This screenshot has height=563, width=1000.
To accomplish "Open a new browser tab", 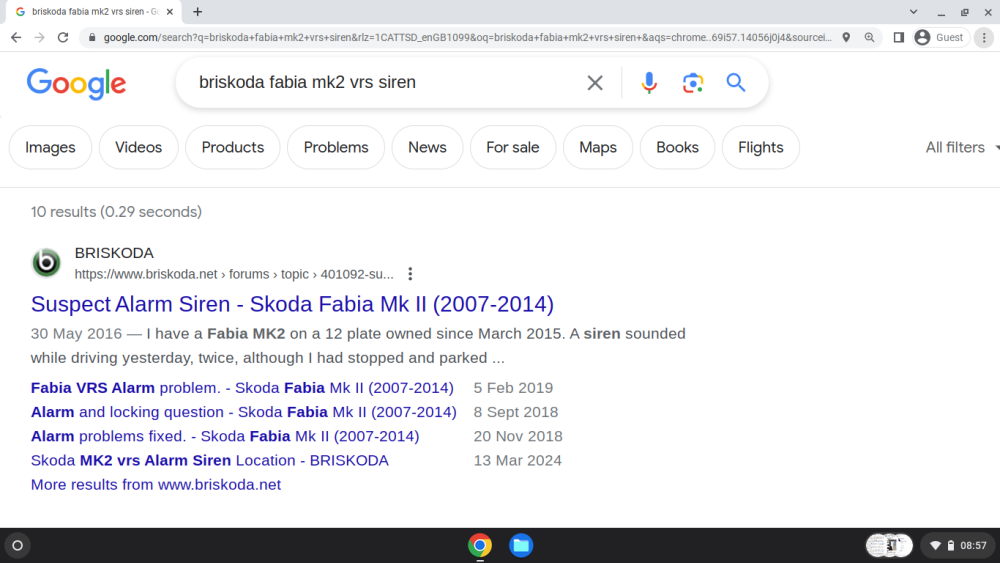I will pyautogui.click(x=198, y=11).
